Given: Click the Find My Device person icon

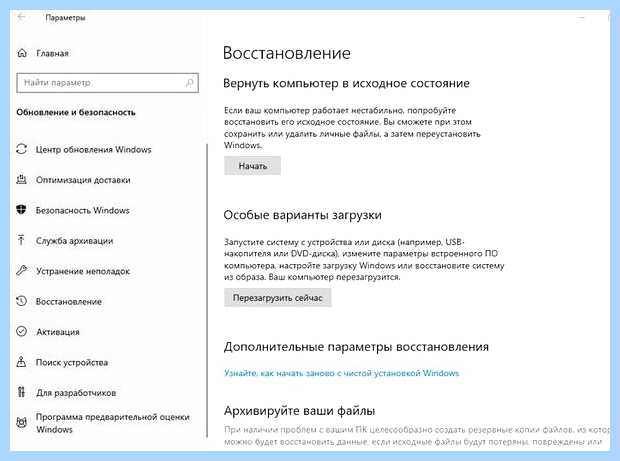Looking at the screenshot, I should [21, 362].
